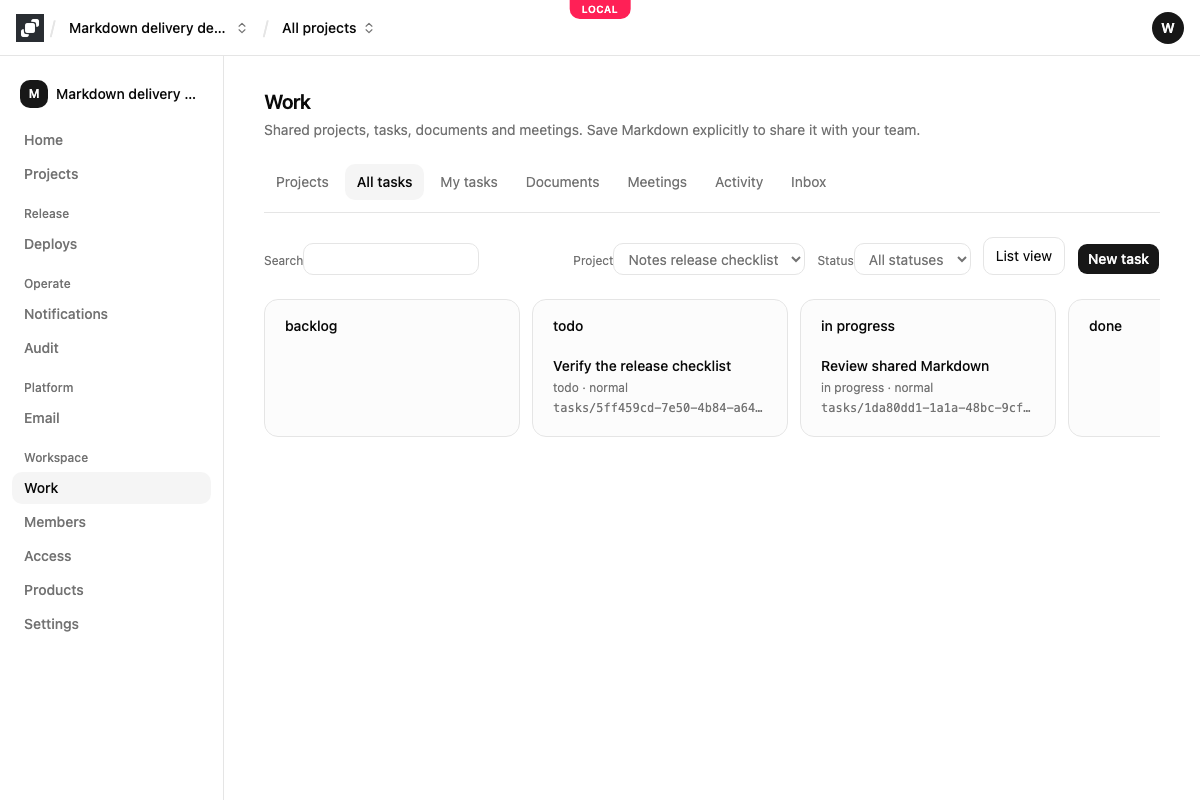Select Work in the sidebar
This screenshot has height=800, width=1200.
[111, 488]
